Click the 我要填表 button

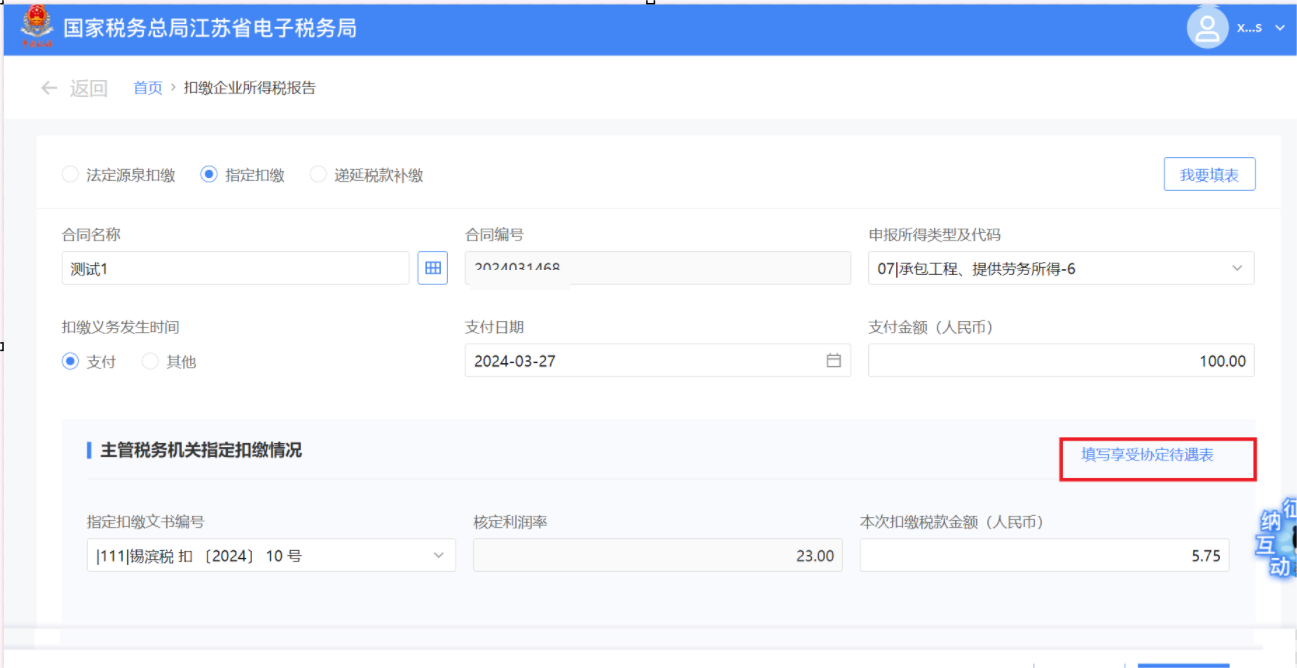click(x=1209, y=175)
